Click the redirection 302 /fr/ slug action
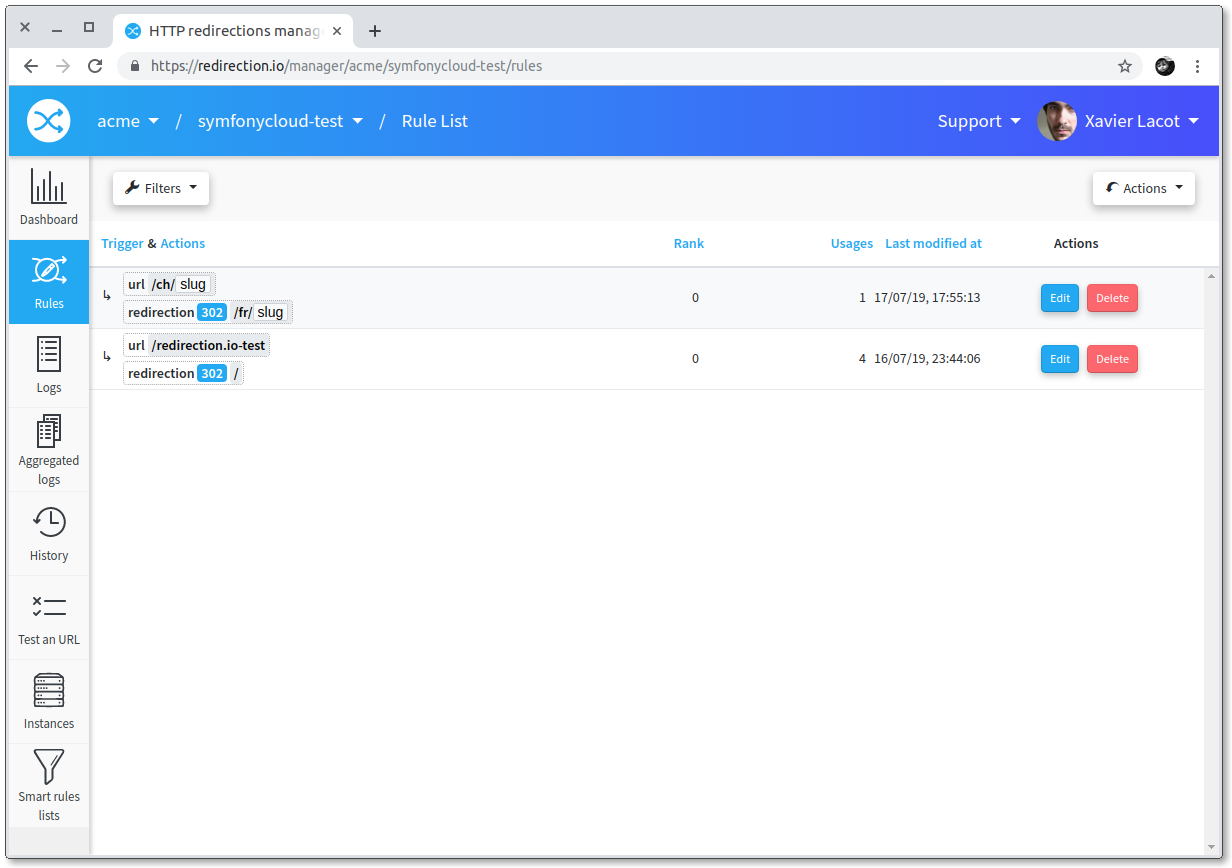 coord(208,312)
